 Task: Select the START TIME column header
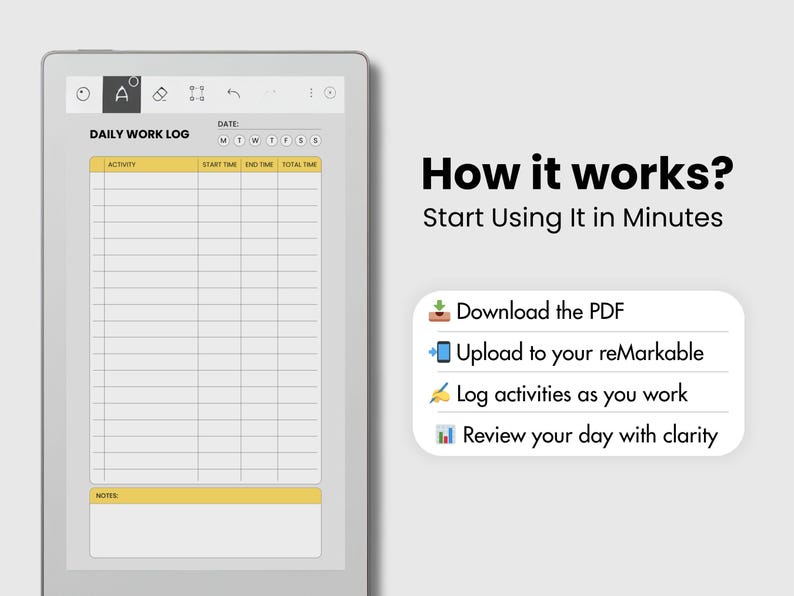click(219, 165)
